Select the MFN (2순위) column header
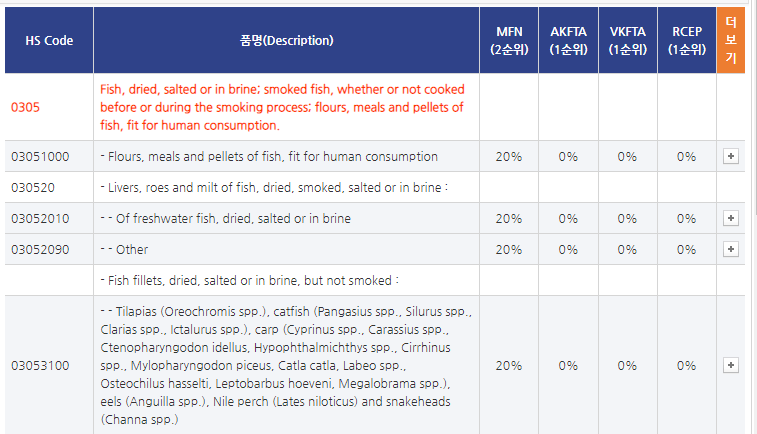 click(509, 41)
